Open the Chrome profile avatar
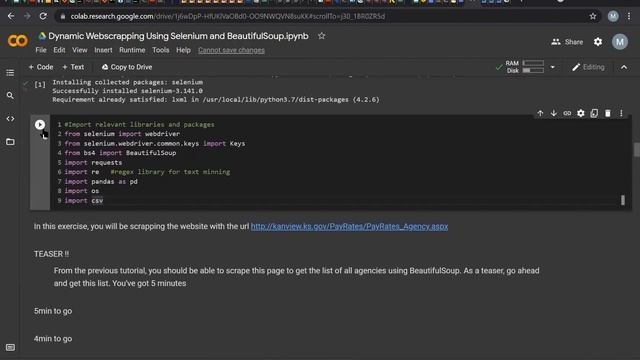The width and height of the screenshot is (640, 360). coord(613,16)
